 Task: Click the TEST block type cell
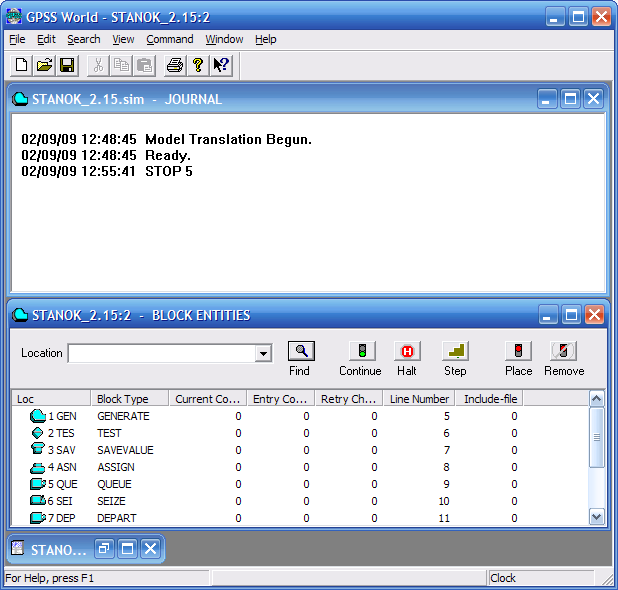(109, 433)
